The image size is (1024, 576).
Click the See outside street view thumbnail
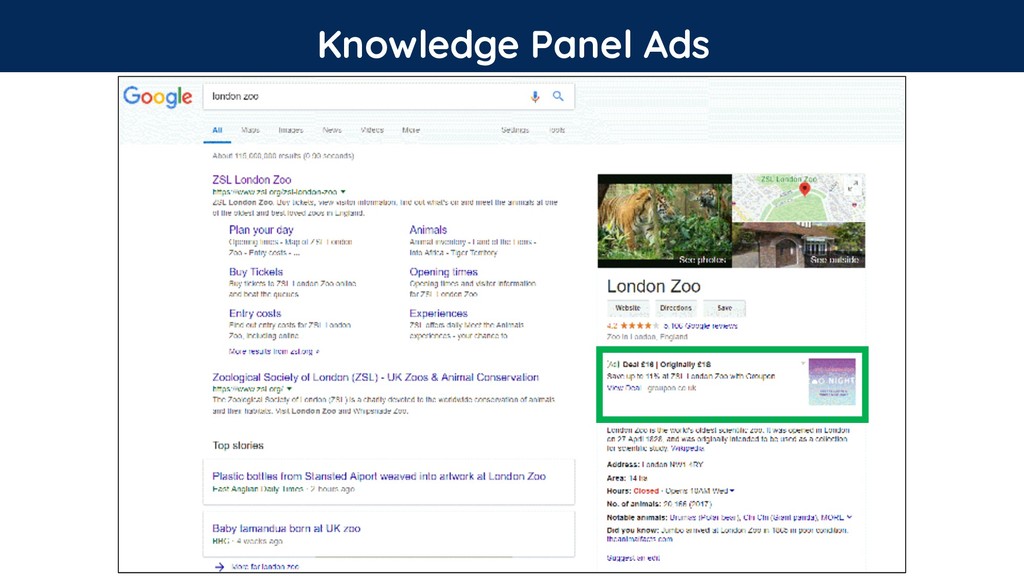(799, 245)
